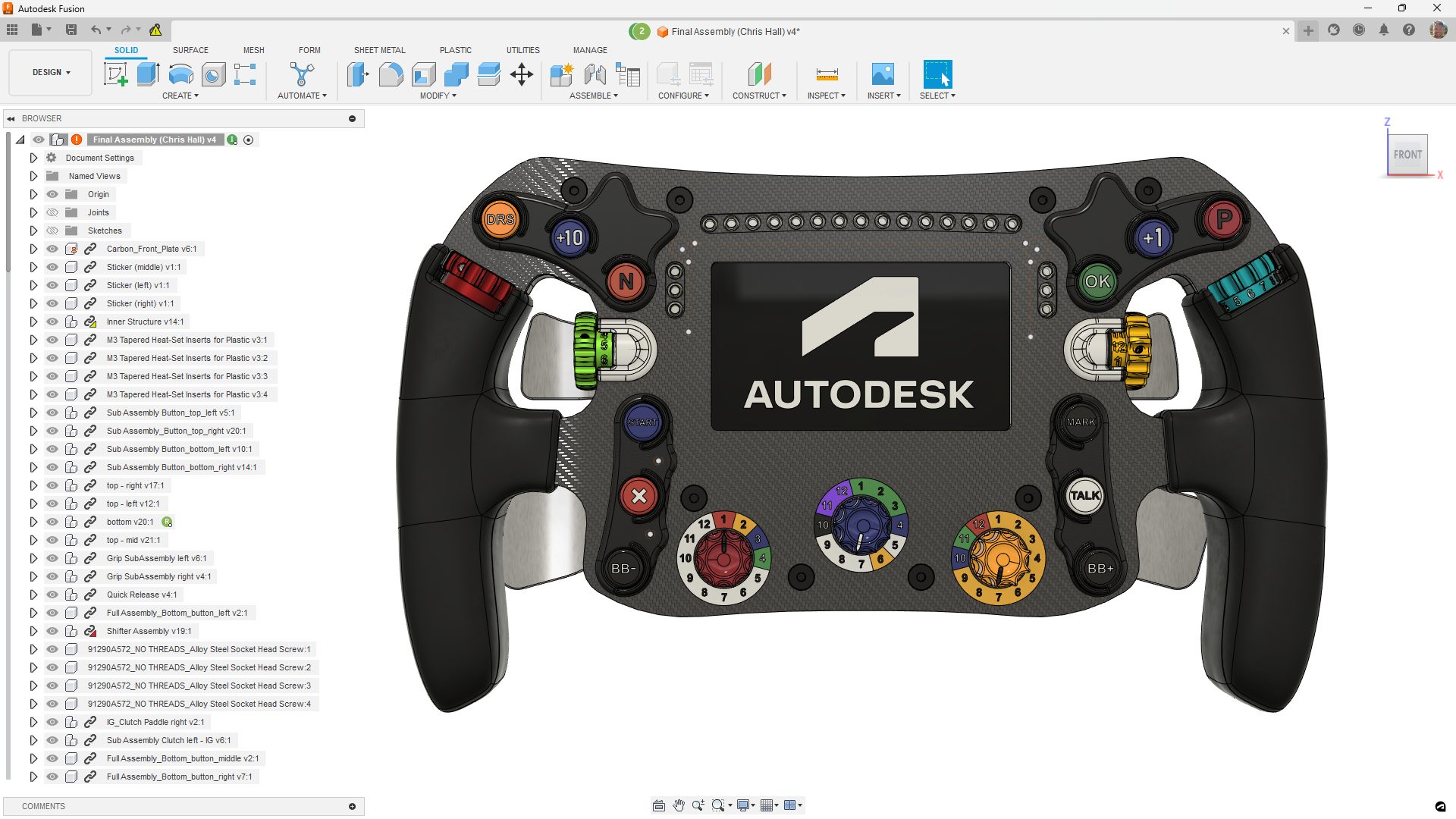
Task: Expand the Shifter Assembly v19:1 node
Action: (x=33, y=631)
